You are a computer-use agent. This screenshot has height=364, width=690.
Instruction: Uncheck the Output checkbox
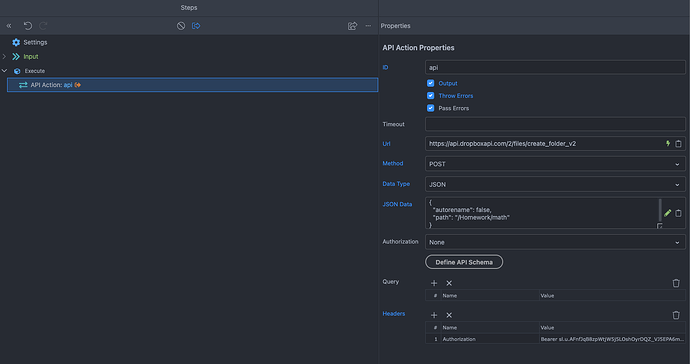430,83
